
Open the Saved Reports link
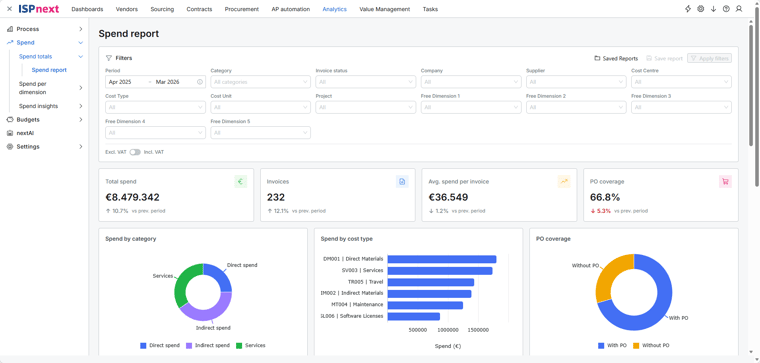616,59
